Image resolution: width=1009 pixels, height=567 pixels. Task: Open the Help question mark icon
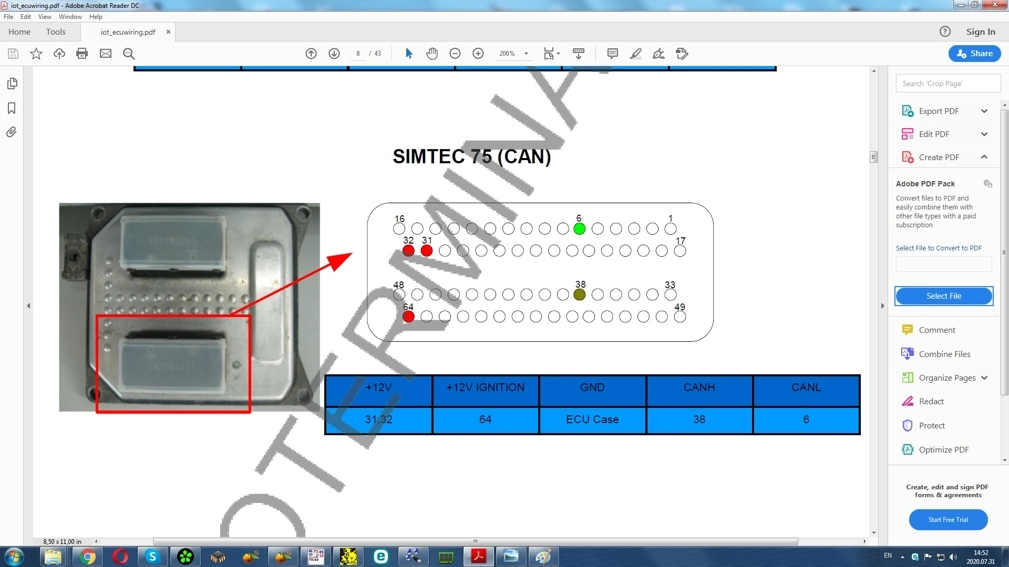click(945, 32)
